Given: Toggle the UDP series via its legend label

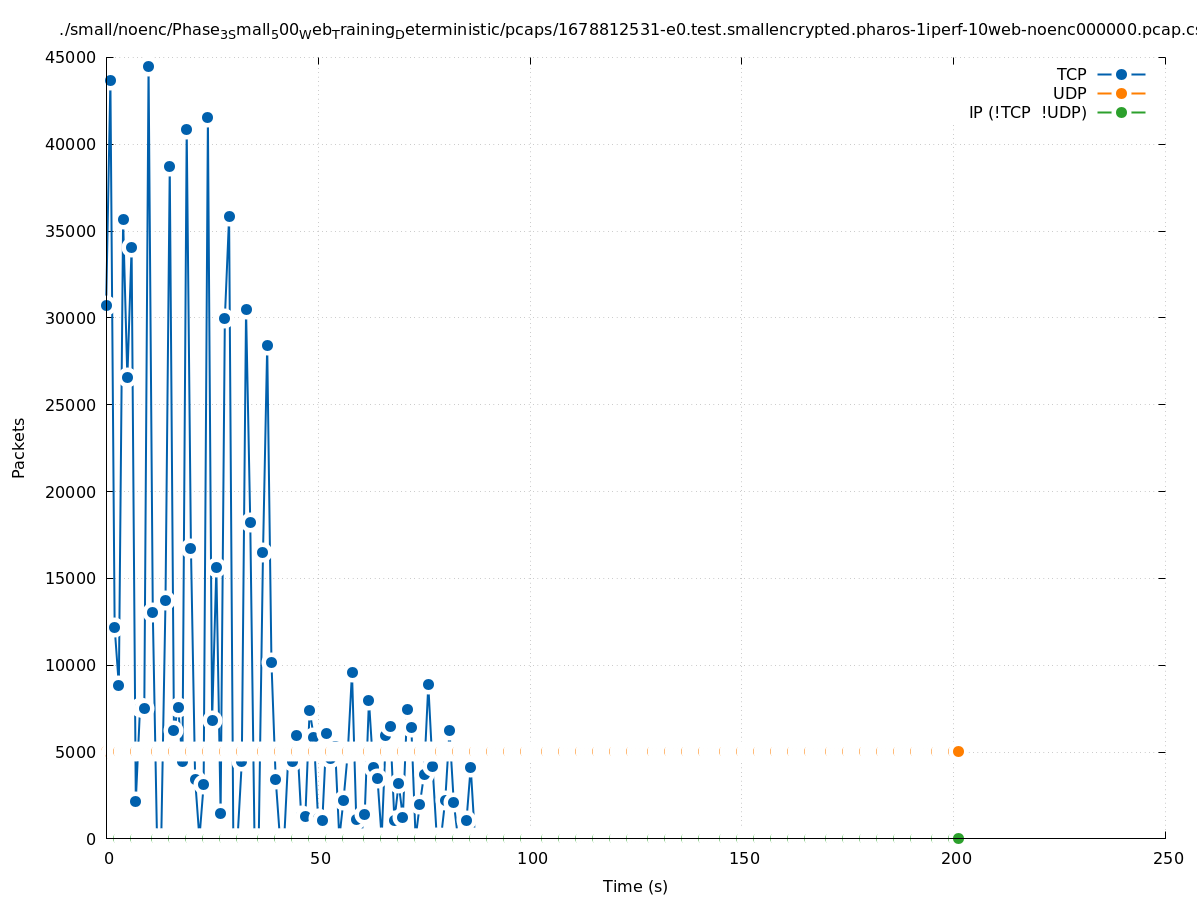Looking at the screenshot, I should coord(1069,94).
